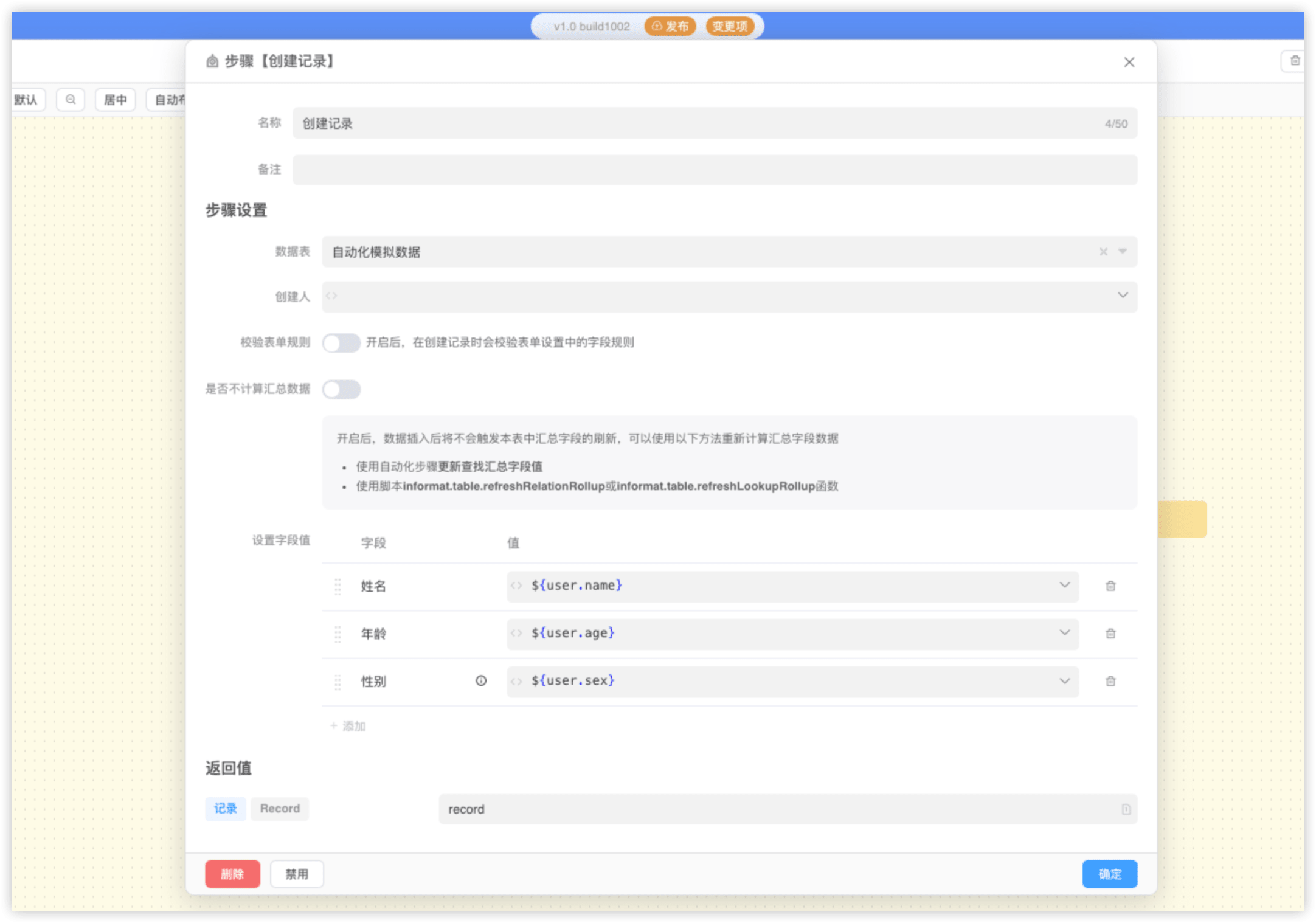Image resolution: width=1316 pixels, height=923 pixels.
Task: Click the zoom magnifier toolbar icon
Action: point(71,100)
